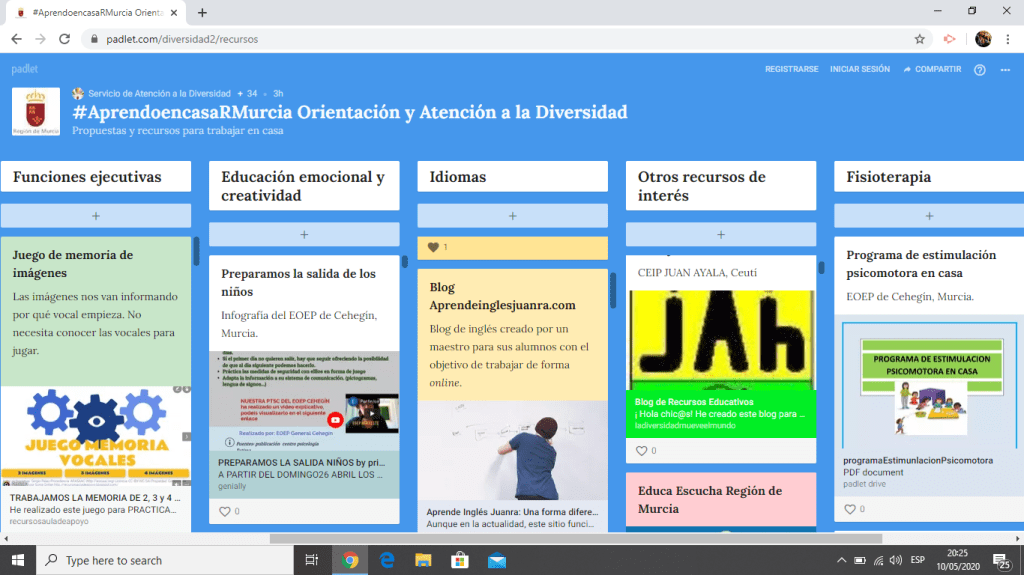Click INICIAR SESIÓN to log in

(x=859, y=70)
